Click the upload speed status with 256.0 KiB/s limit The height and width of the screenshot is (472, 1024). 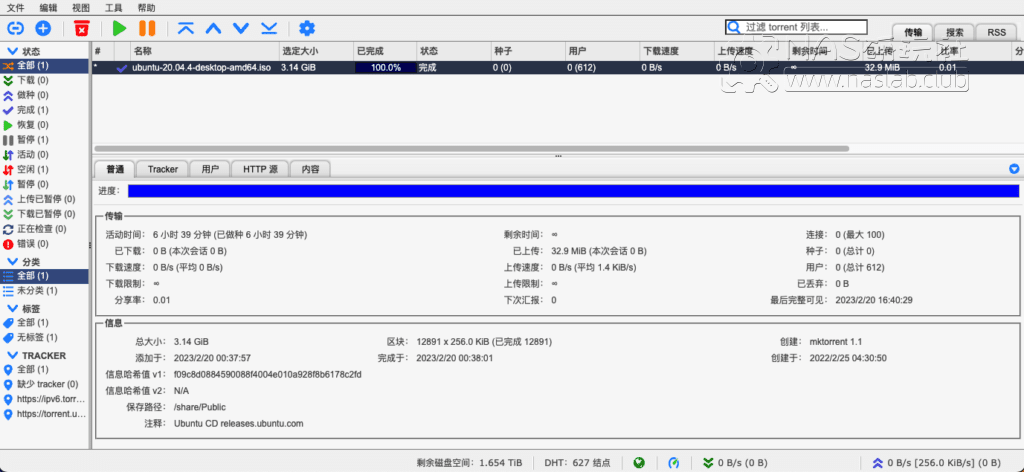(x=937, y=463)
